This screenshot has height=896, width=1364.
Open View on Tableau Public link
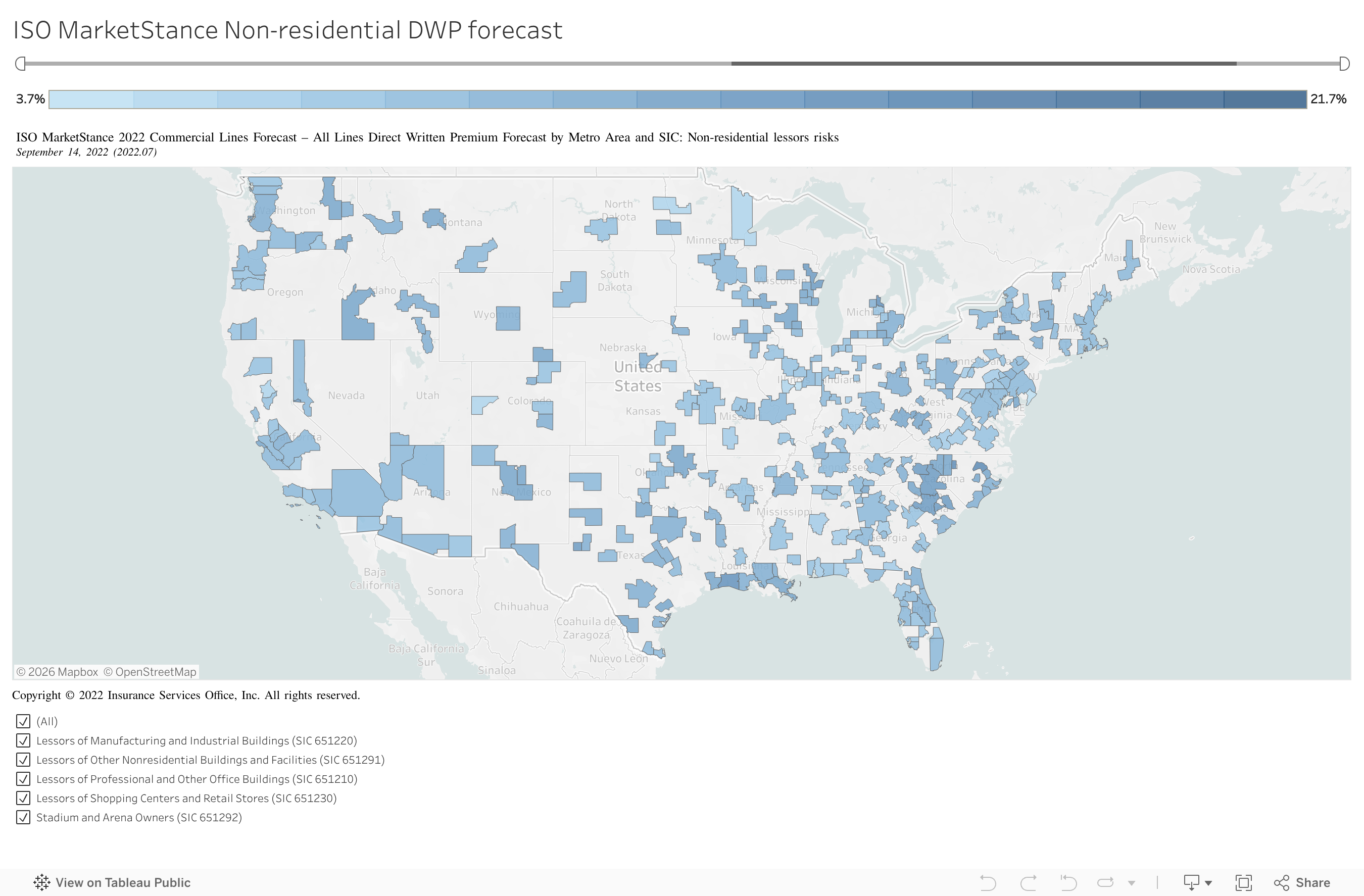123,882
